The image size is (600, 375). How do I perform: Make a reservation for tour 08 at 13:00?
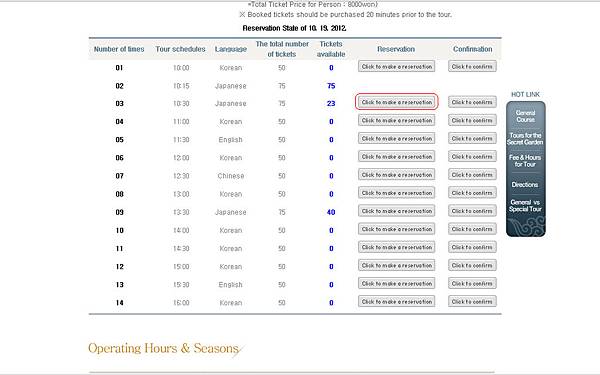pos(396,193)
